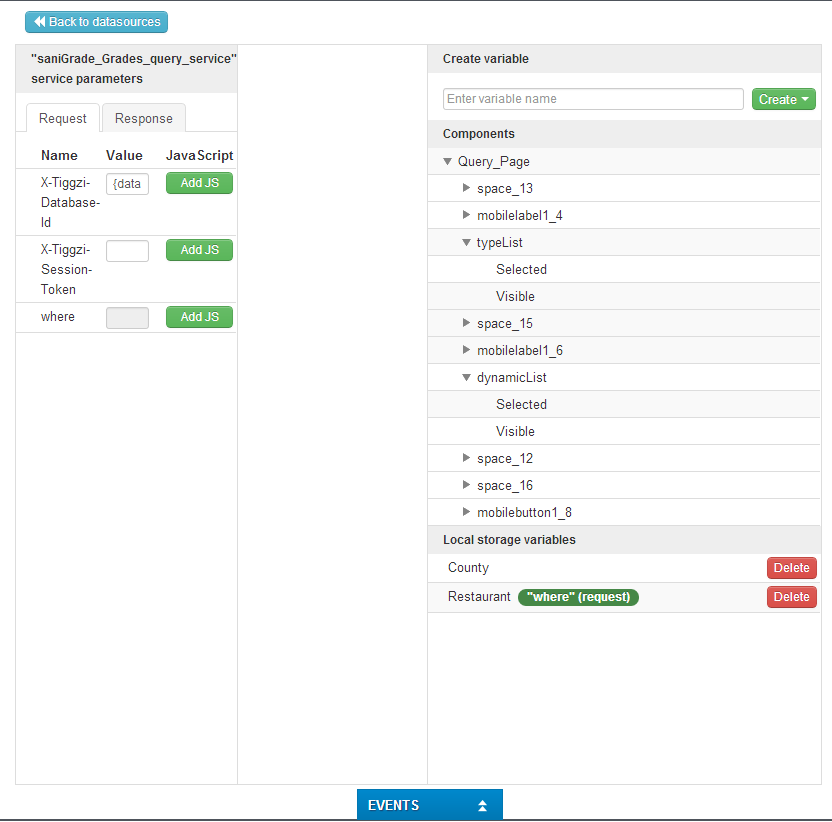Add JS for X-Tiggzi-Database-Id parameter
Screen dimensions: 832x822
coord(199,183)
